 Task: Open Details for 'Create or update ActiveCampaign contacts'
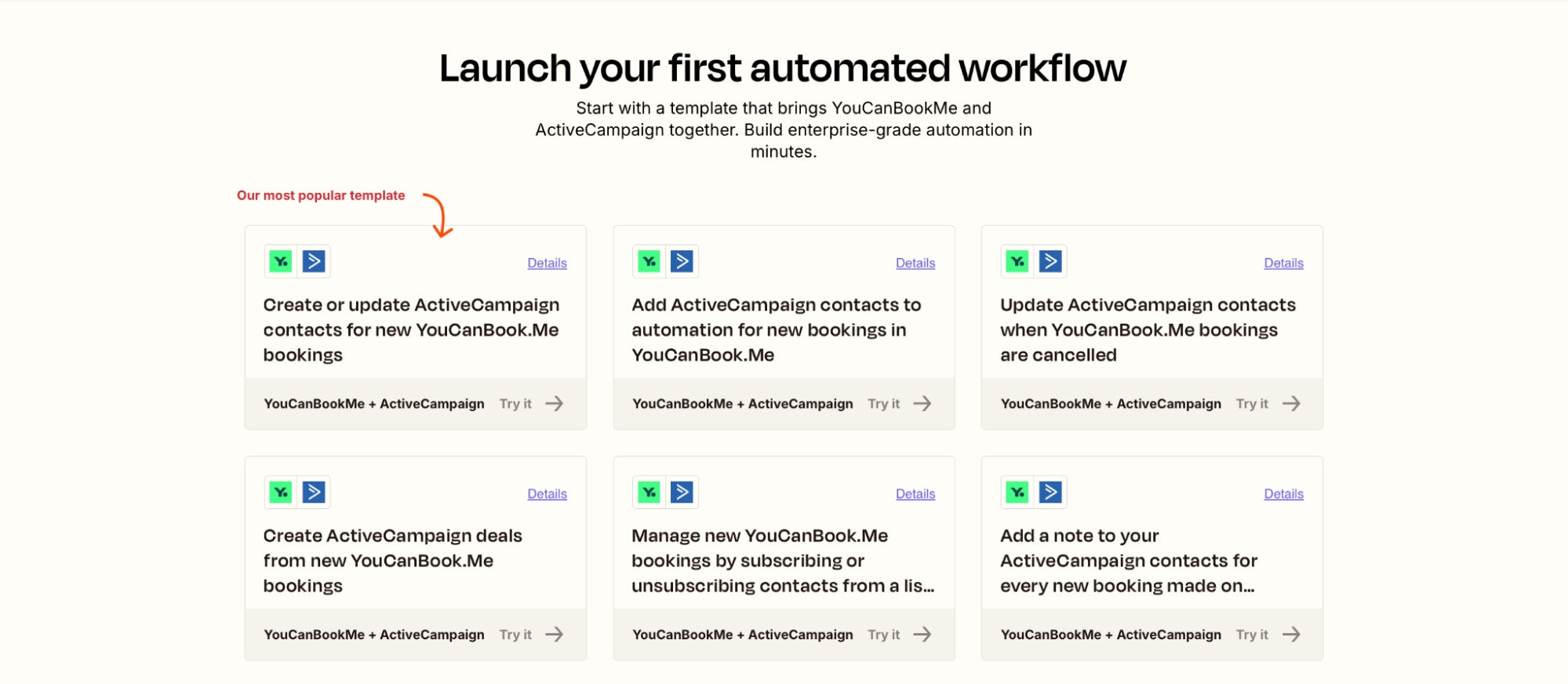coord(547,263)
